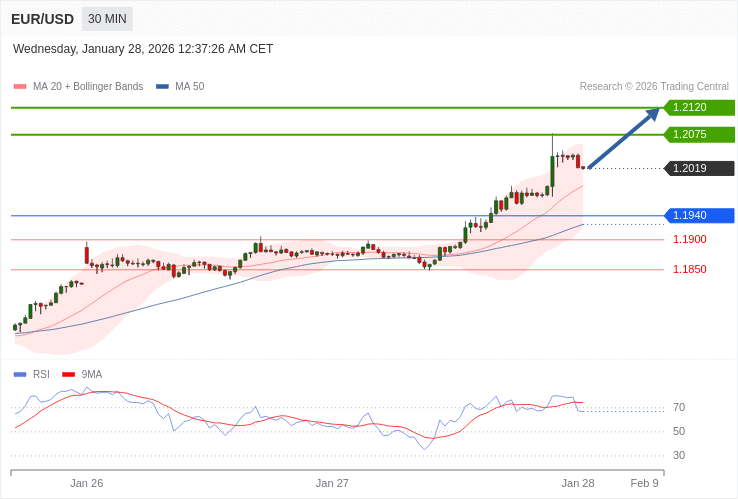Select the 1.2075 green resistance price tag

coord(700,134)
